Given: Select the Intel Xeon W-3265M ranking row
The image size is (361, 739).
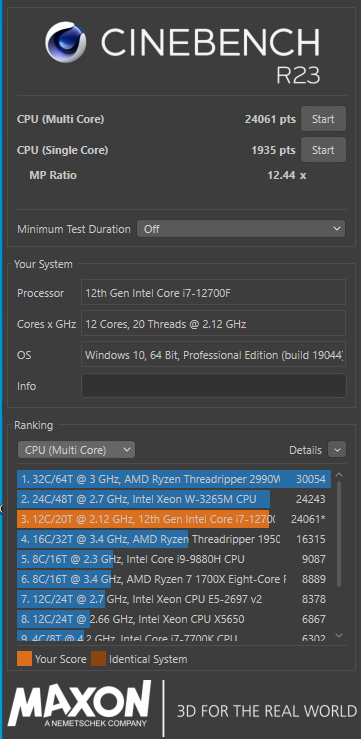Looking at the screenshot, I should (173, 499).
